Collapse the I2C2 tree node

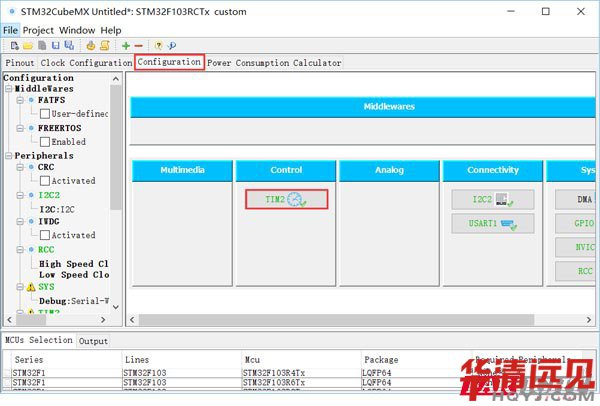20,195
